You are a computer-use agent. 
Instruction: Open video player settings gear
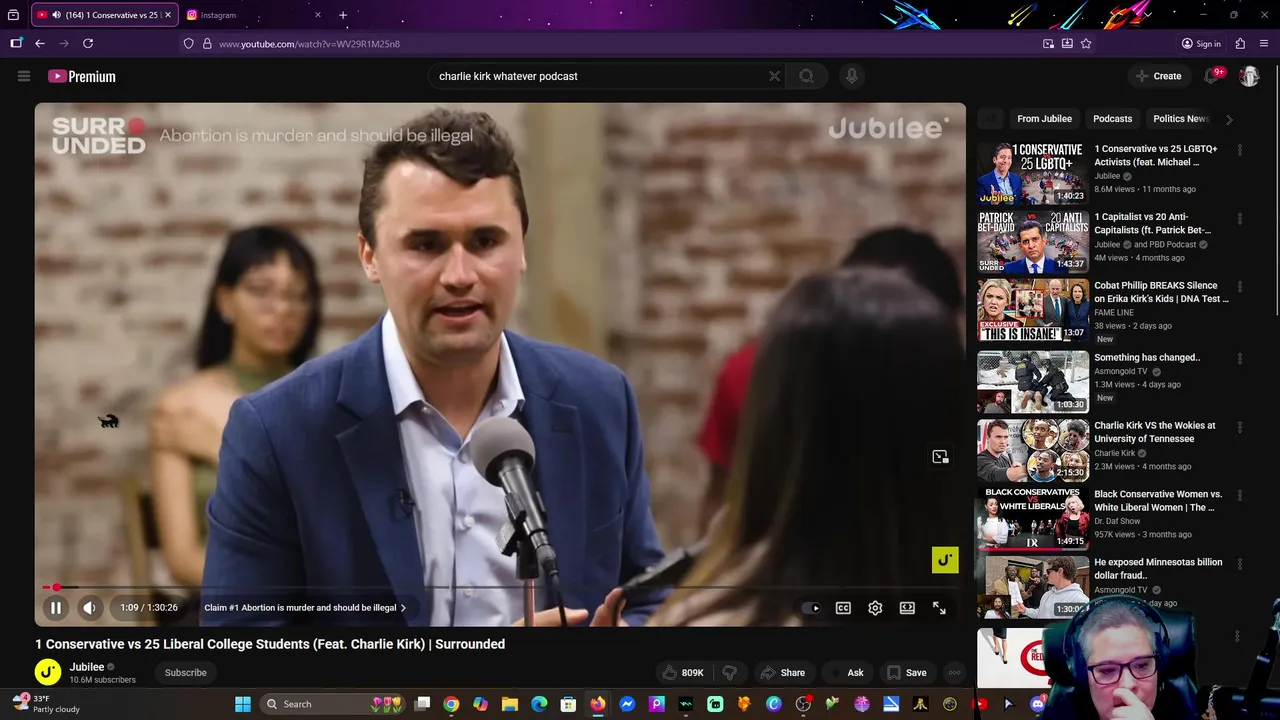pos(875,608)
